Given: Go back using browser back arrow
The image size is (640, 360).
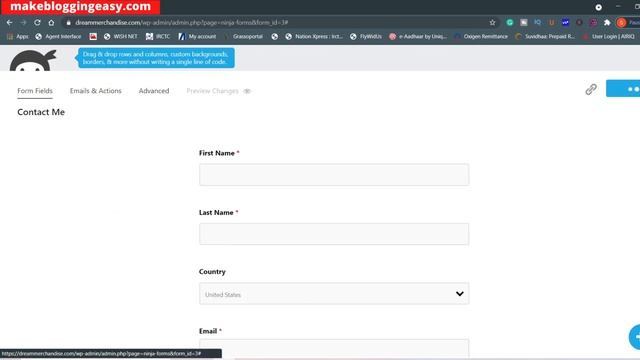Looking at the screenshot, I should tap(9, 22).
